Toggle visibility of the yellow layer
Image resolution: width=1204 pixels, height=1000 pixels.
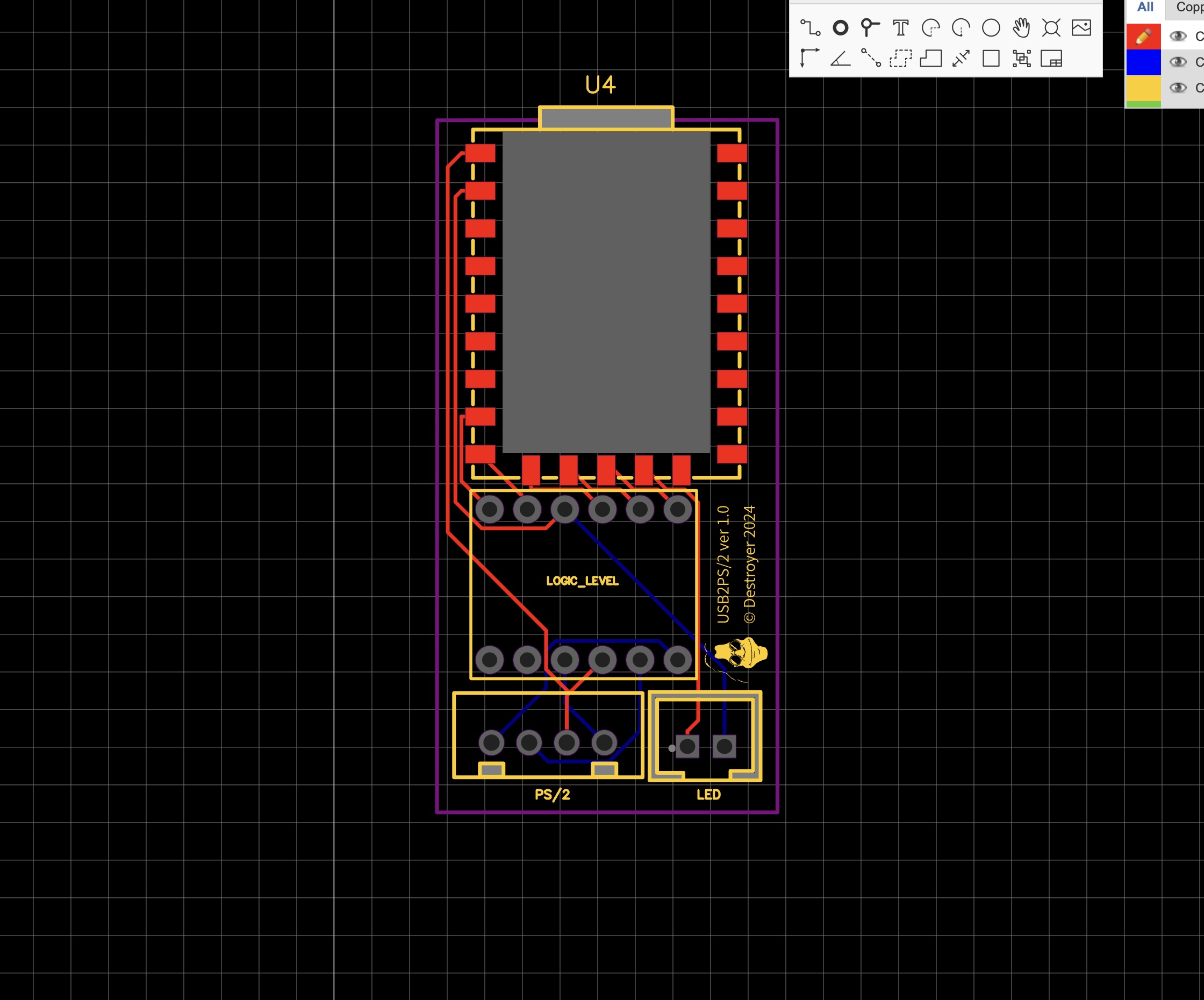(x=1178, y=87)
